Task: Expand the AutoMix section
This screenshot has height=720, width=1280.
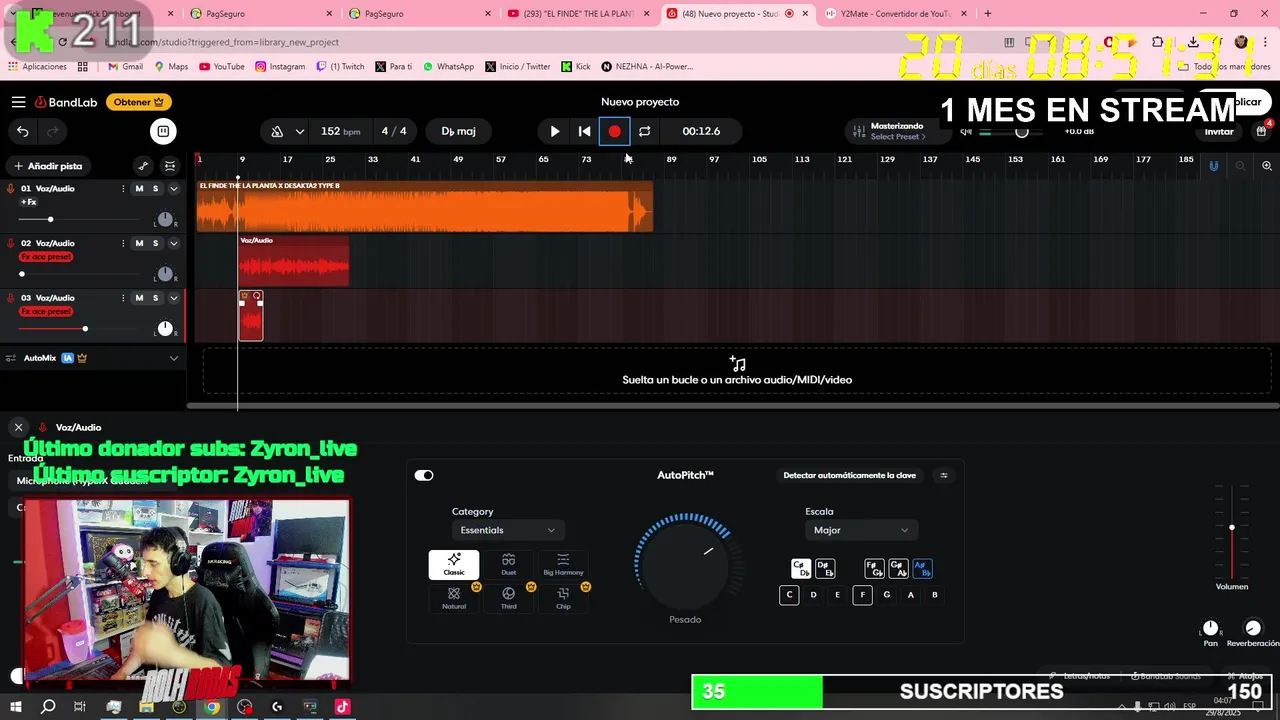Action: point(173,358)
